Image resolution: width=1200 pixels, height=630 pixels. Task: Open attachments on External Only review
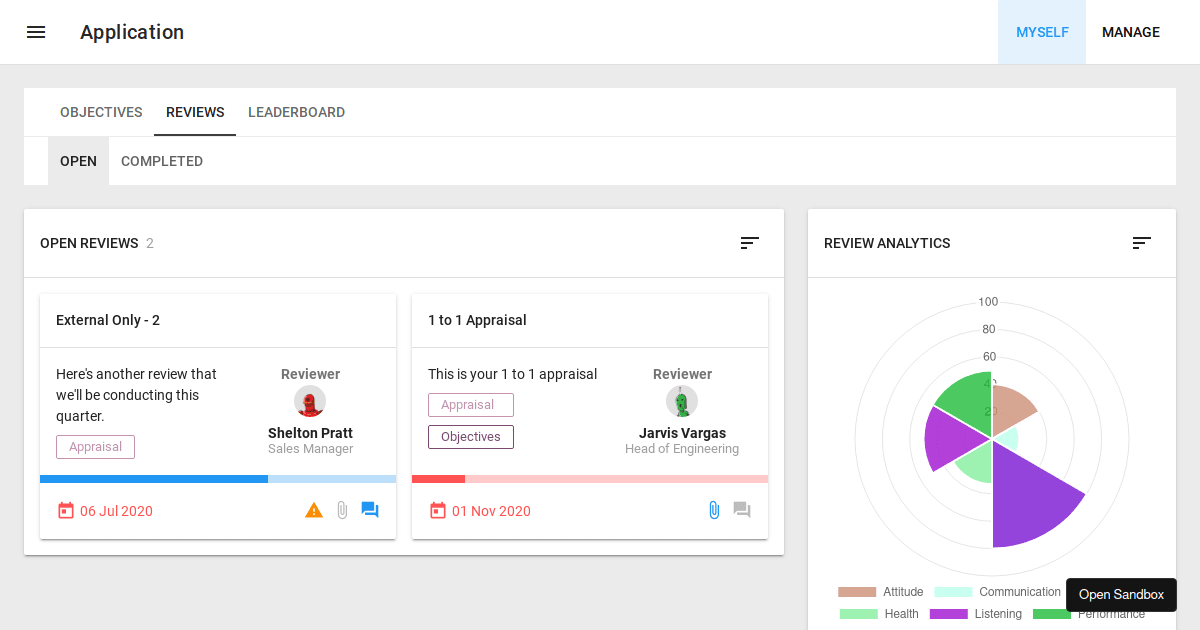point(342,509)
